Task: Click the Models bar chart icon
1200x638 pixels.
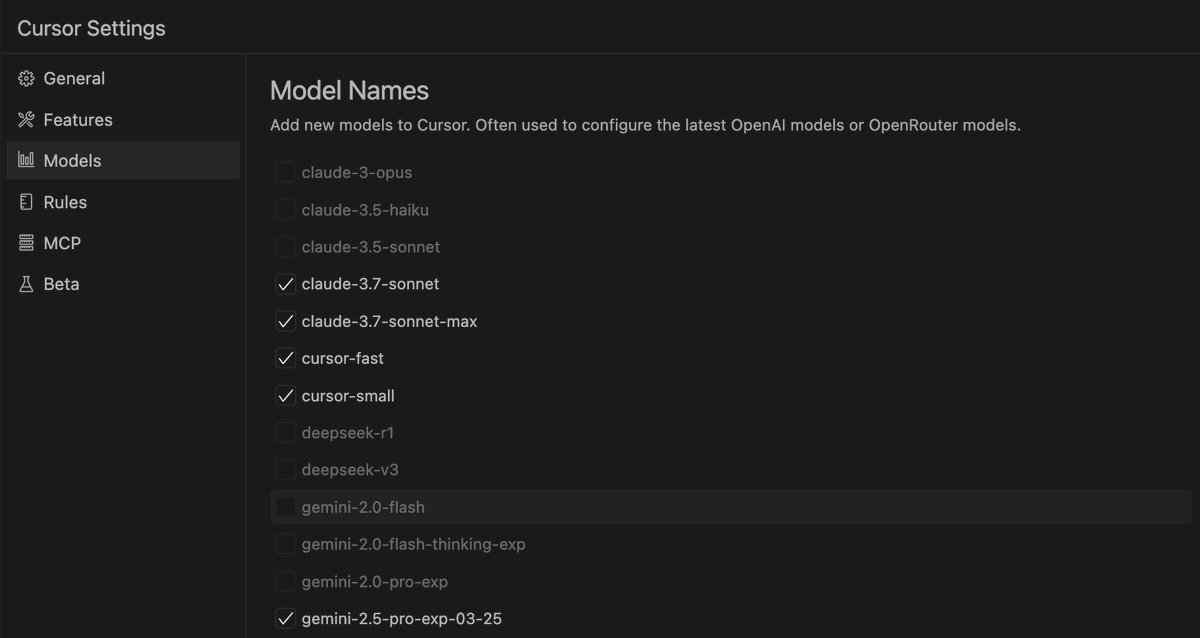Action: coord(26,161)
